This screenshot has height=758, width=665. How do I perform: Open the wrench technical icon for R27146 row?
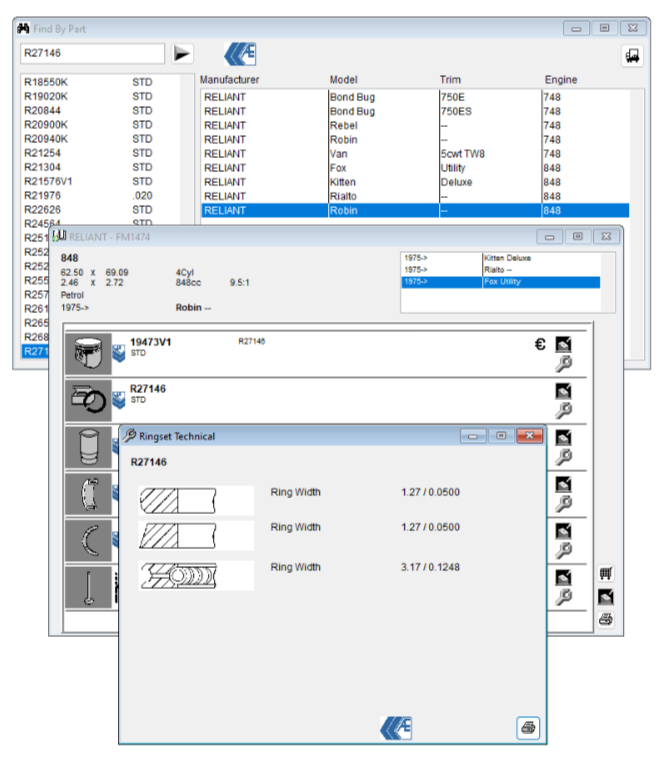pos(563,410)
